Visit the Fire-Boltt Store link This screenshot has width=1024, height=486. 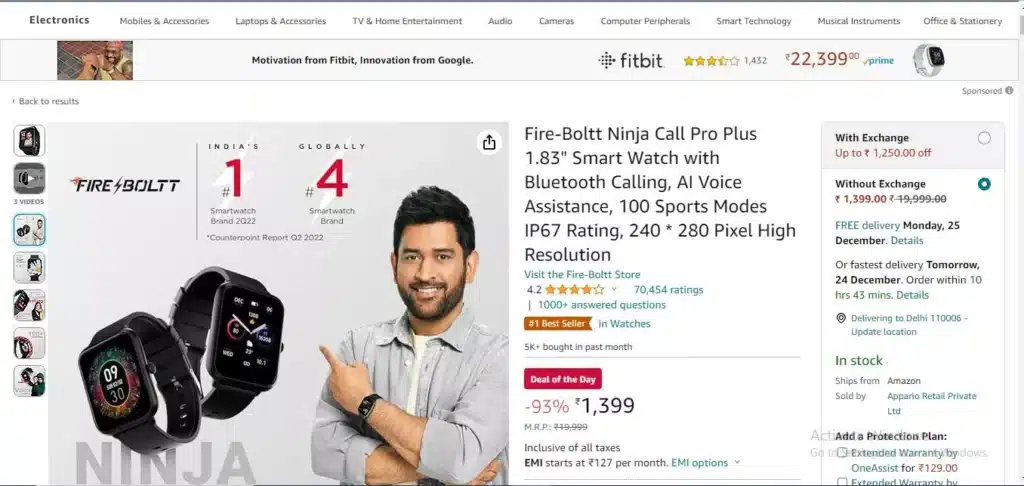(583, 274)
